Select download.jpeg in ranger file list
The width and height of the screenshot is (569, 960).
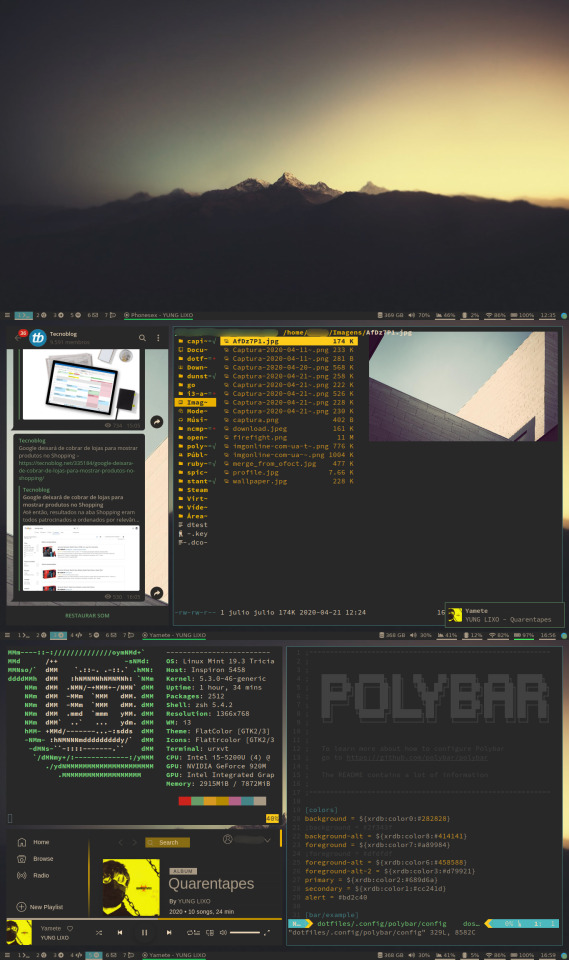pos(288,429)
